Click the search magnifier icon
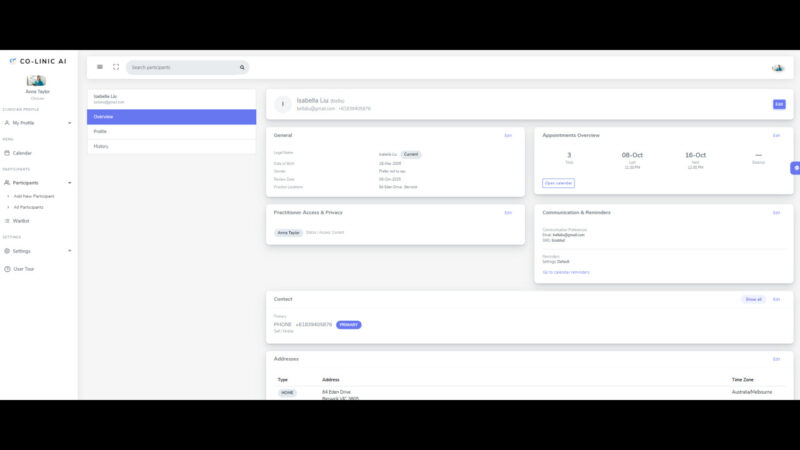The height and width of the screenshot is (450, 800). tap(241, 68)
